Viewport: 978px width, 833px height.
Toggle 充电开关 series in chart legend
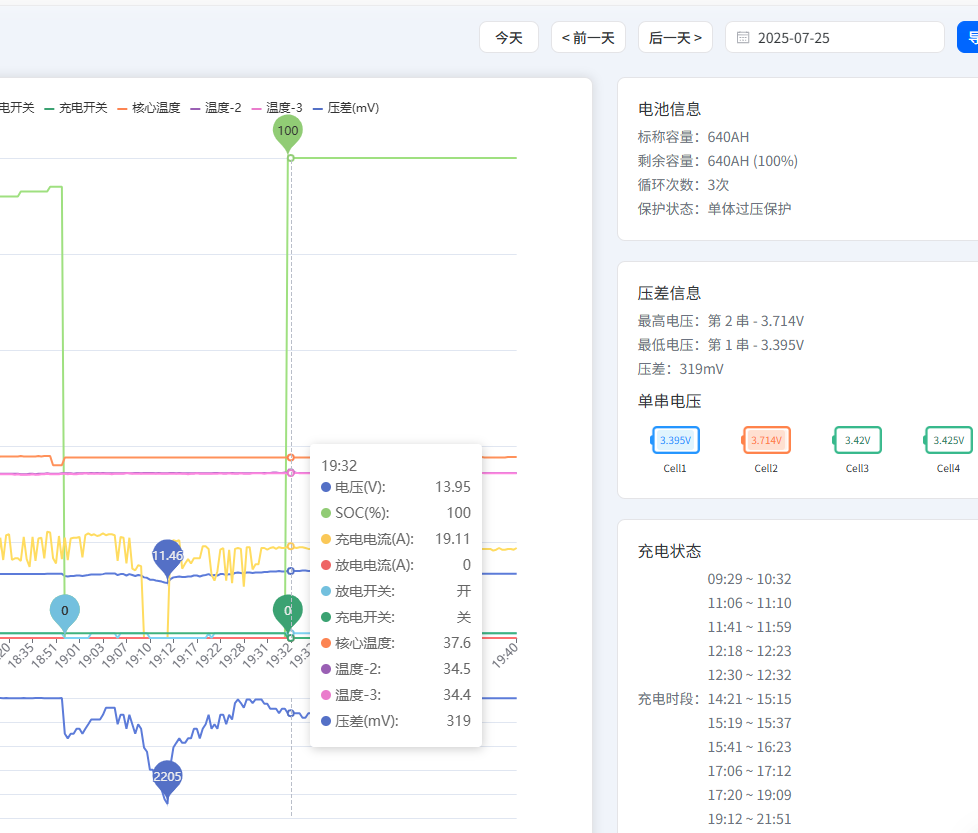coord(76,108)
